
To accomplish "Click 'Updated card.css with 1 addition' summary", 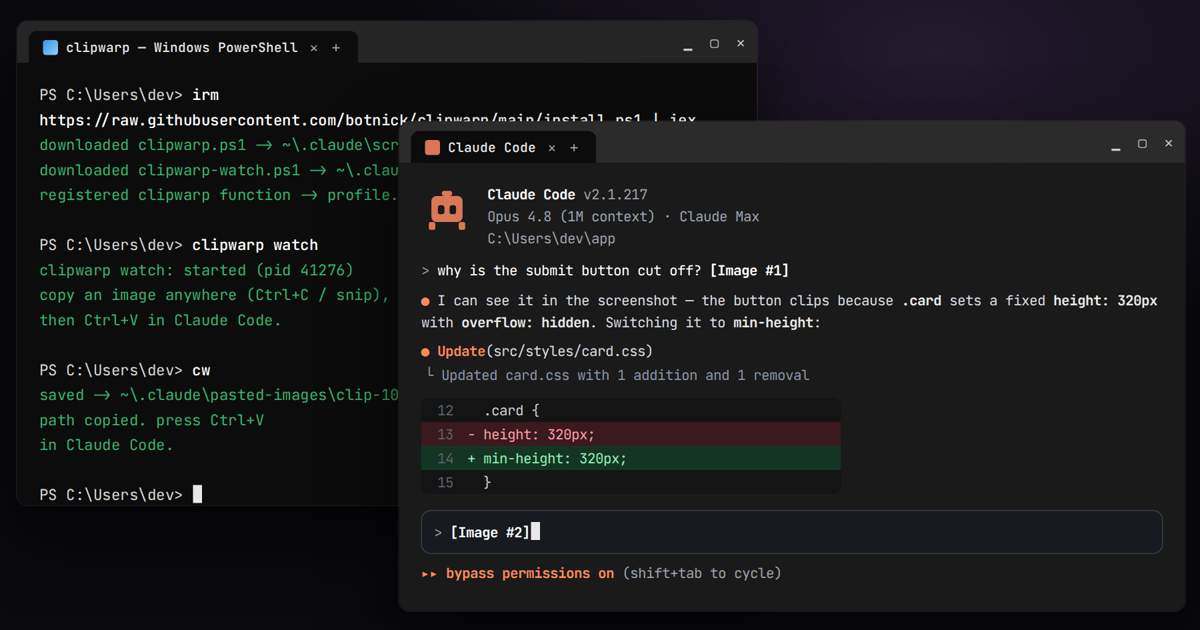I will pos(625,375).
